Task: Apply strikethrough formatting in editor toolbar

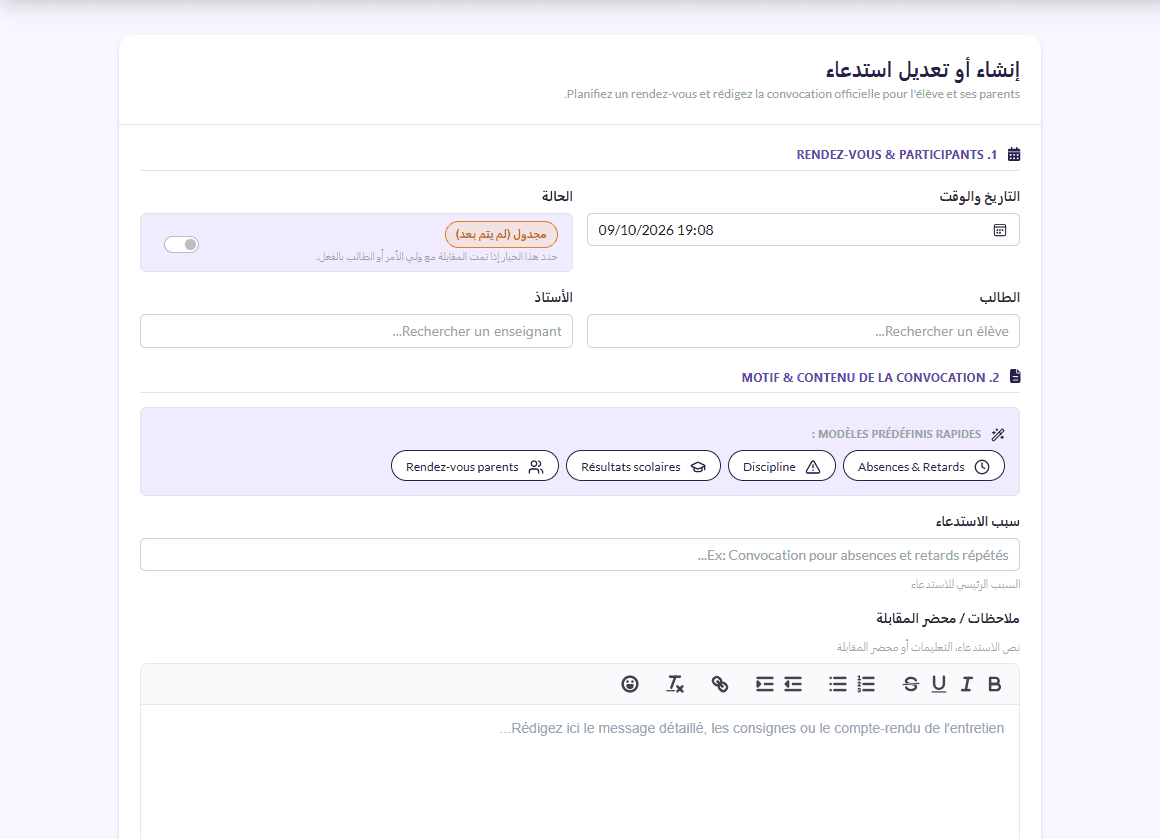Action: pyautogui.click(x=911, y=684)
